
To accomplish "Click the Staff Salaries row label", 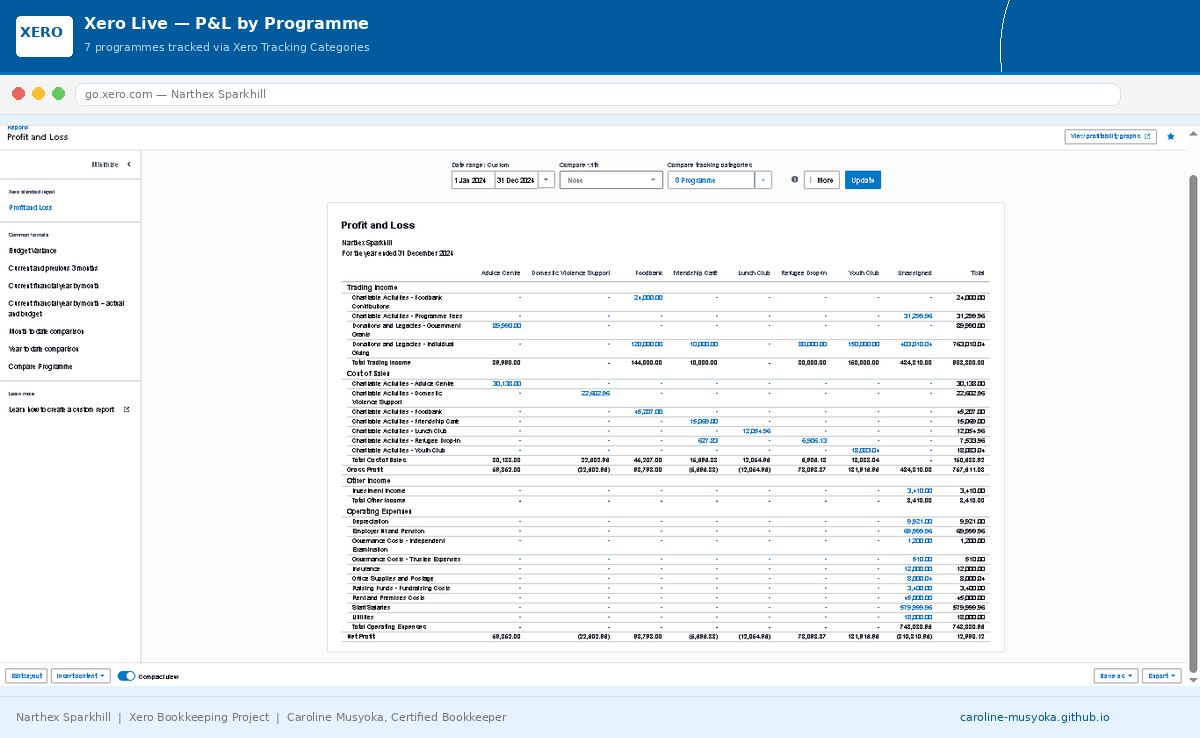I will [x=371, y=607].
